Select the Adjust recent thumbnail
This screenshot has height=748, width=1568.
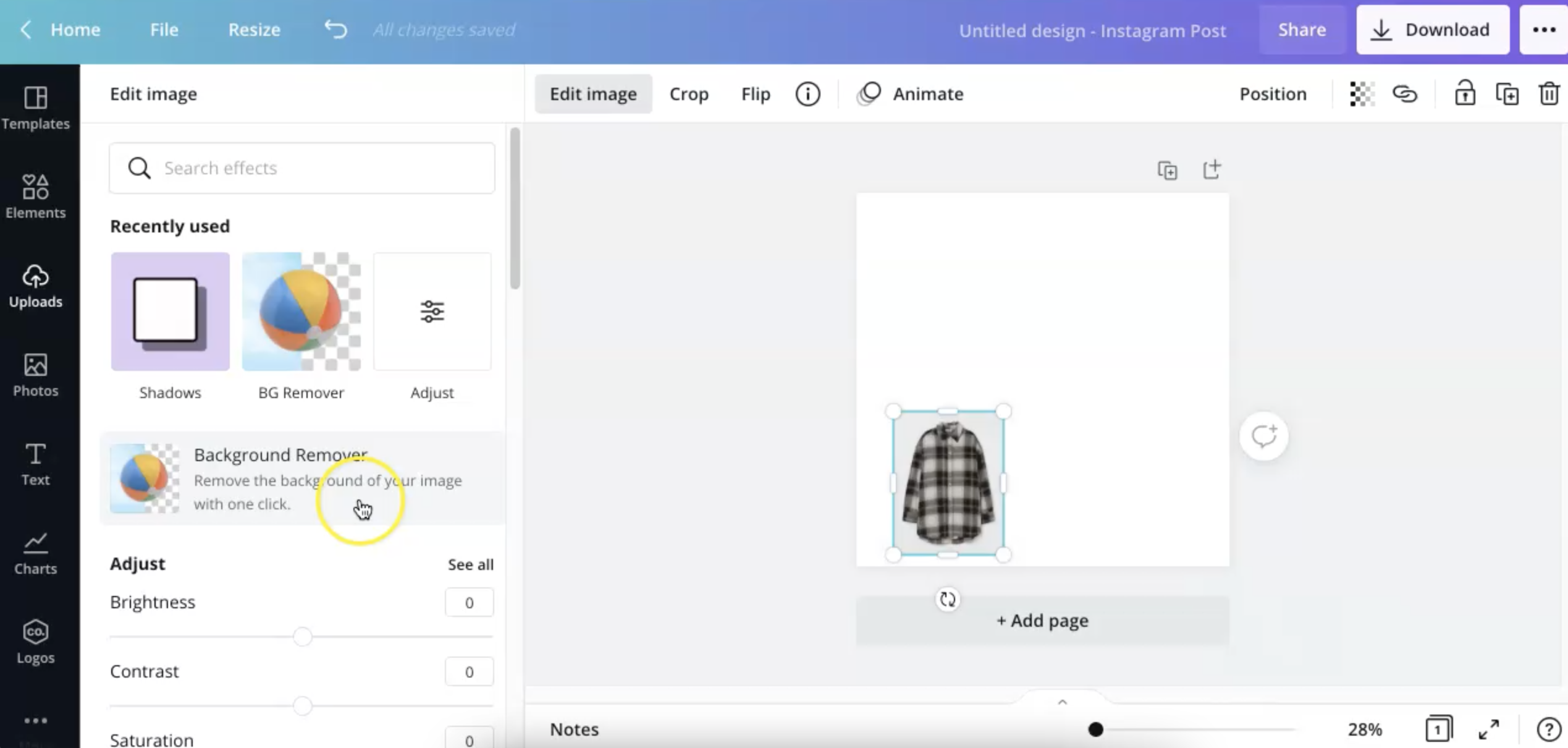tap(432, 312)
